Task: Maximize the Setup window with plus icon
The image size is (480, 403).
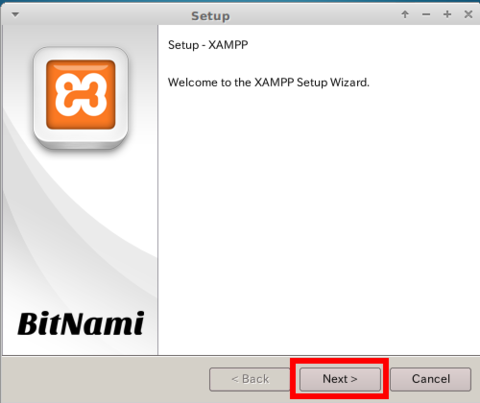Action: pyautogui.click(x=447, y=14)
